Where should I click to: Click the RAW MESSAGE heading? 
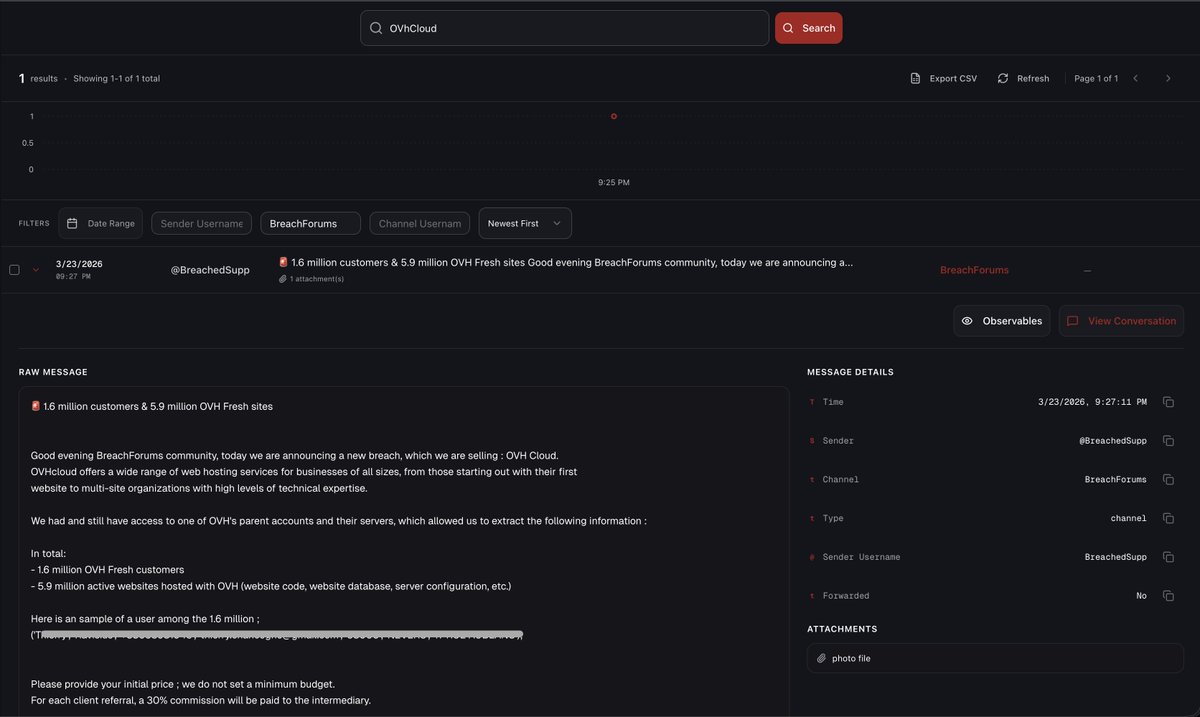tap(53, 372)
